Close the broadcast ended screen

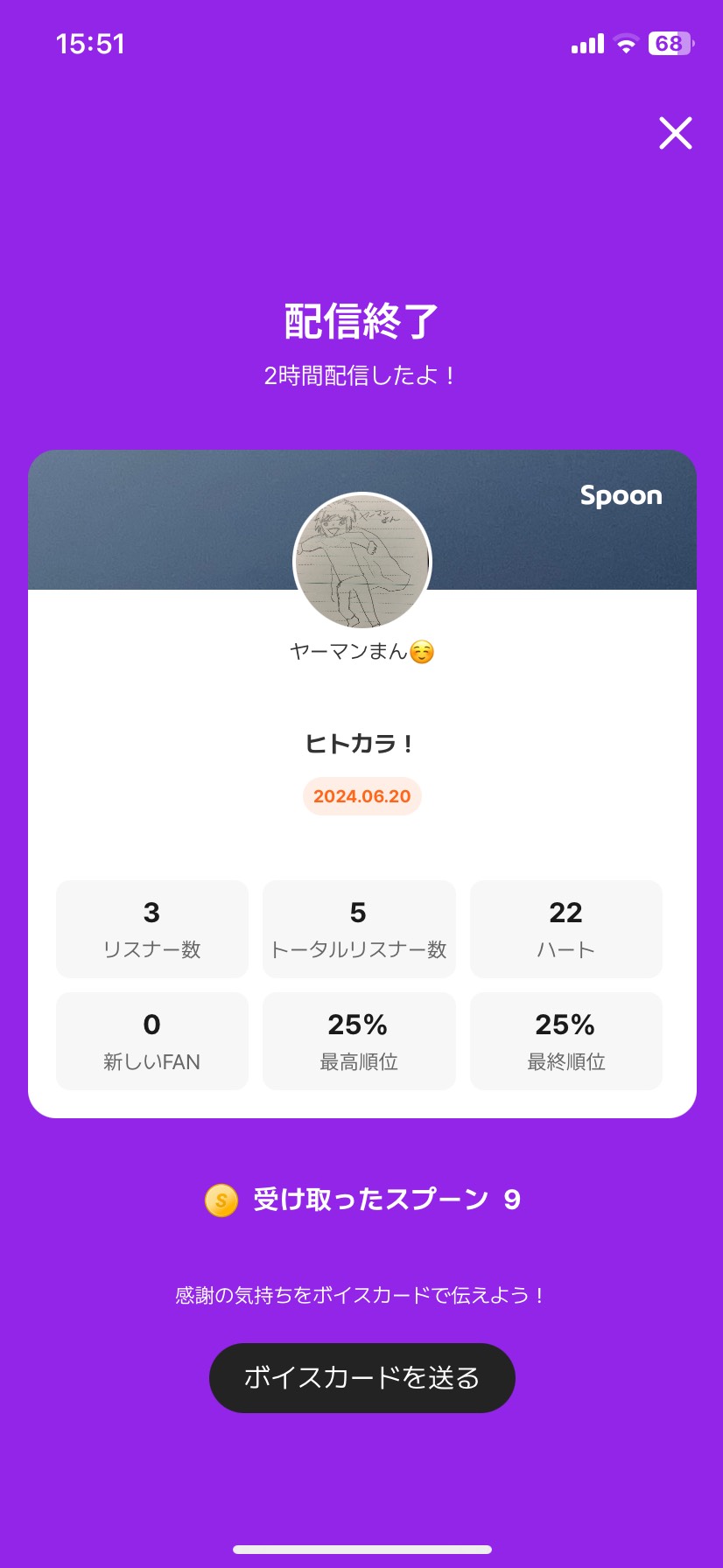click(675, 133)
